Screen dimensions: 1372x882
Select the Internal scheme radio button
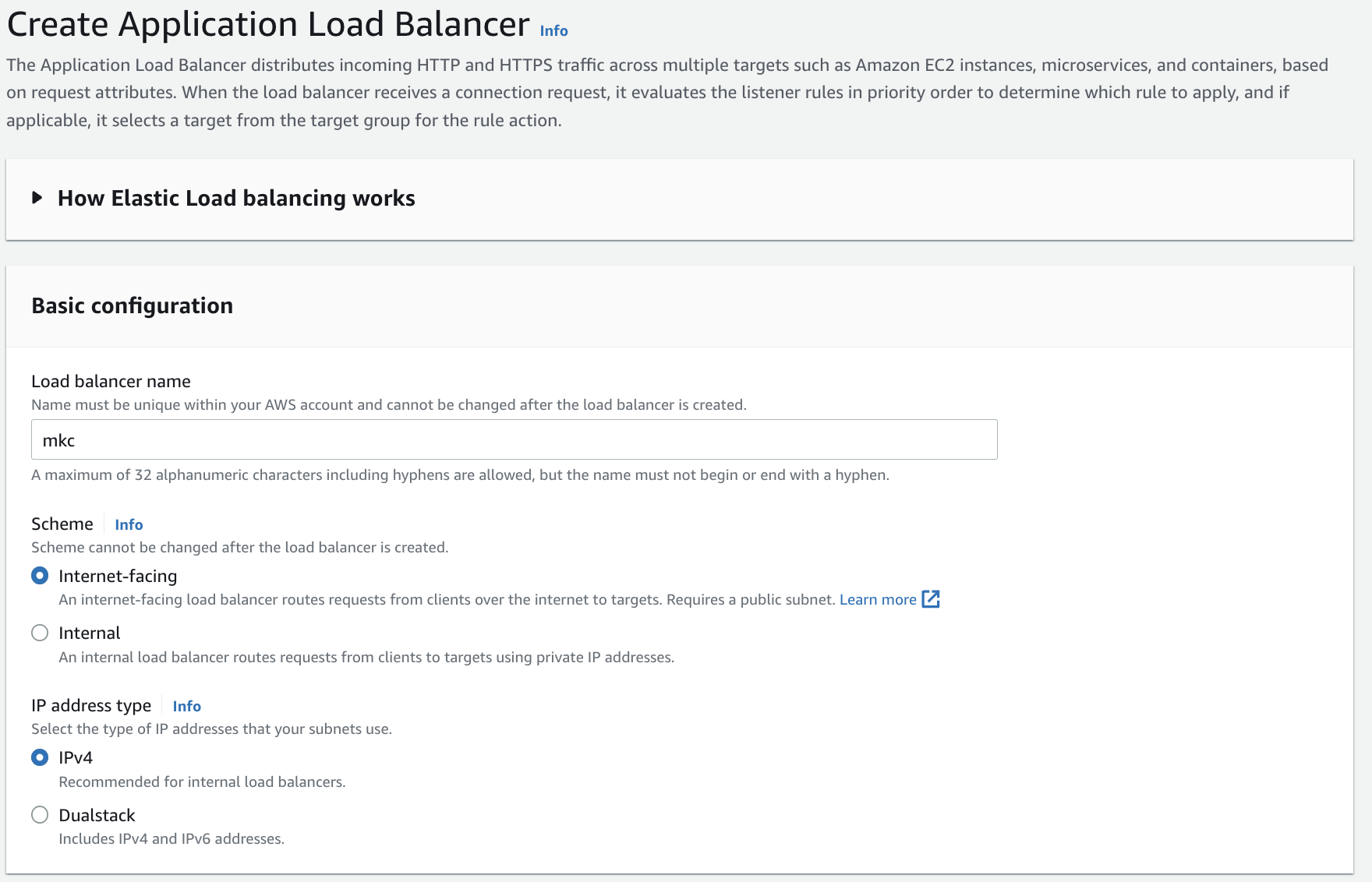[40, 633]
